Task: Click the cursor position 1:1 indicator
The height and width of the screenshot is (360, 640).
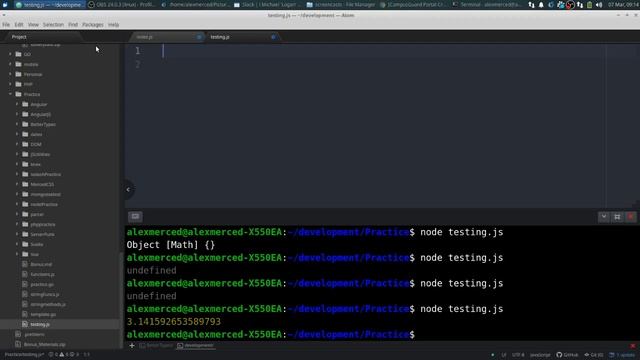Action: [87, 355]
